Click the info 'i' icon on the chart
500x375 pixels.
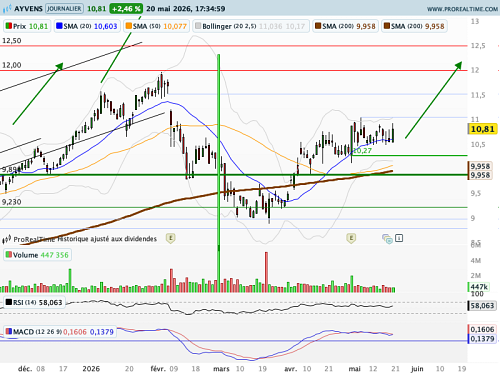[x=399, y=238]
